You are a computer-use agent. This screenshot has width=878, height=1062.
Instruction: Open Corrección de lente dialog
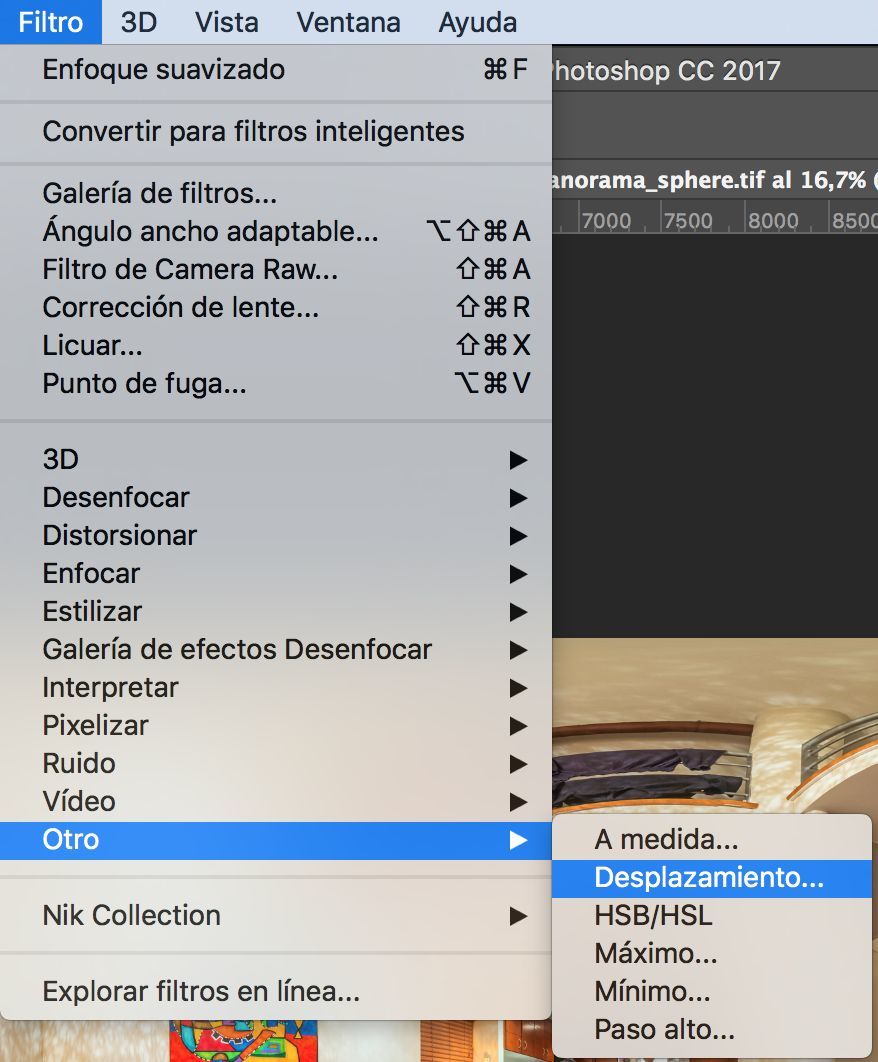276,307
